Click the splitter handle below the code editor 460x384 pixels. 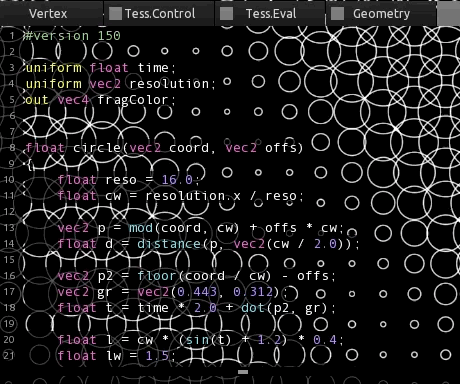tap(243, 372)
